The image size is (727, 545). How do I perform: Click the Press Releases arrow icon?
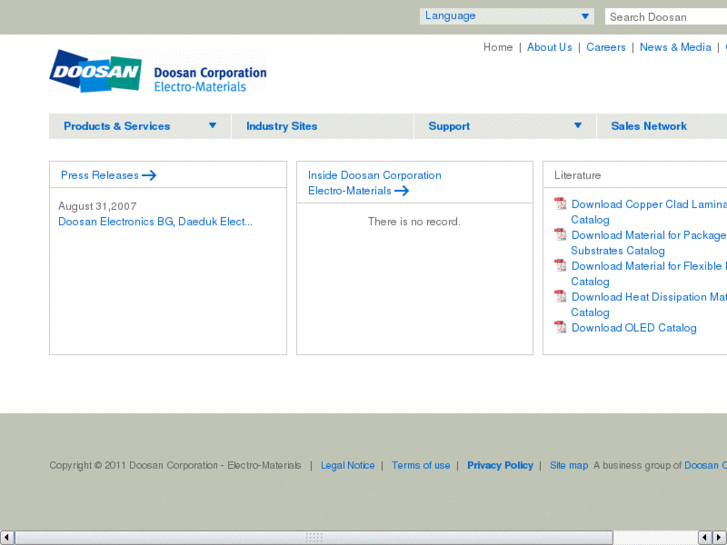point(149,175)
